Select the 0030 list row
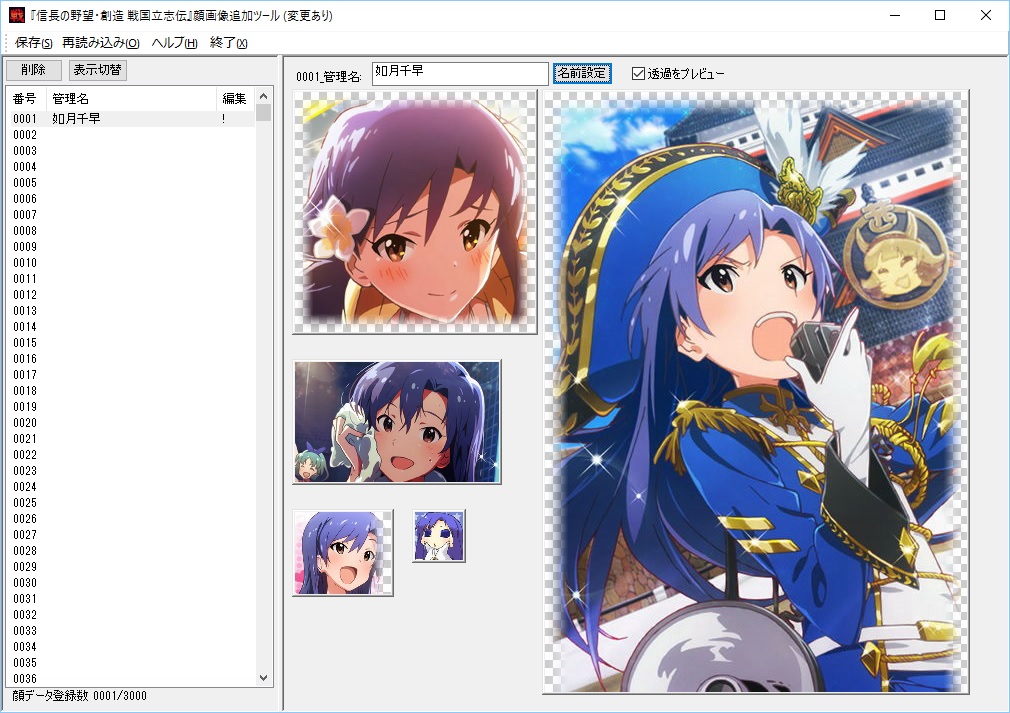 coord(131,583)
